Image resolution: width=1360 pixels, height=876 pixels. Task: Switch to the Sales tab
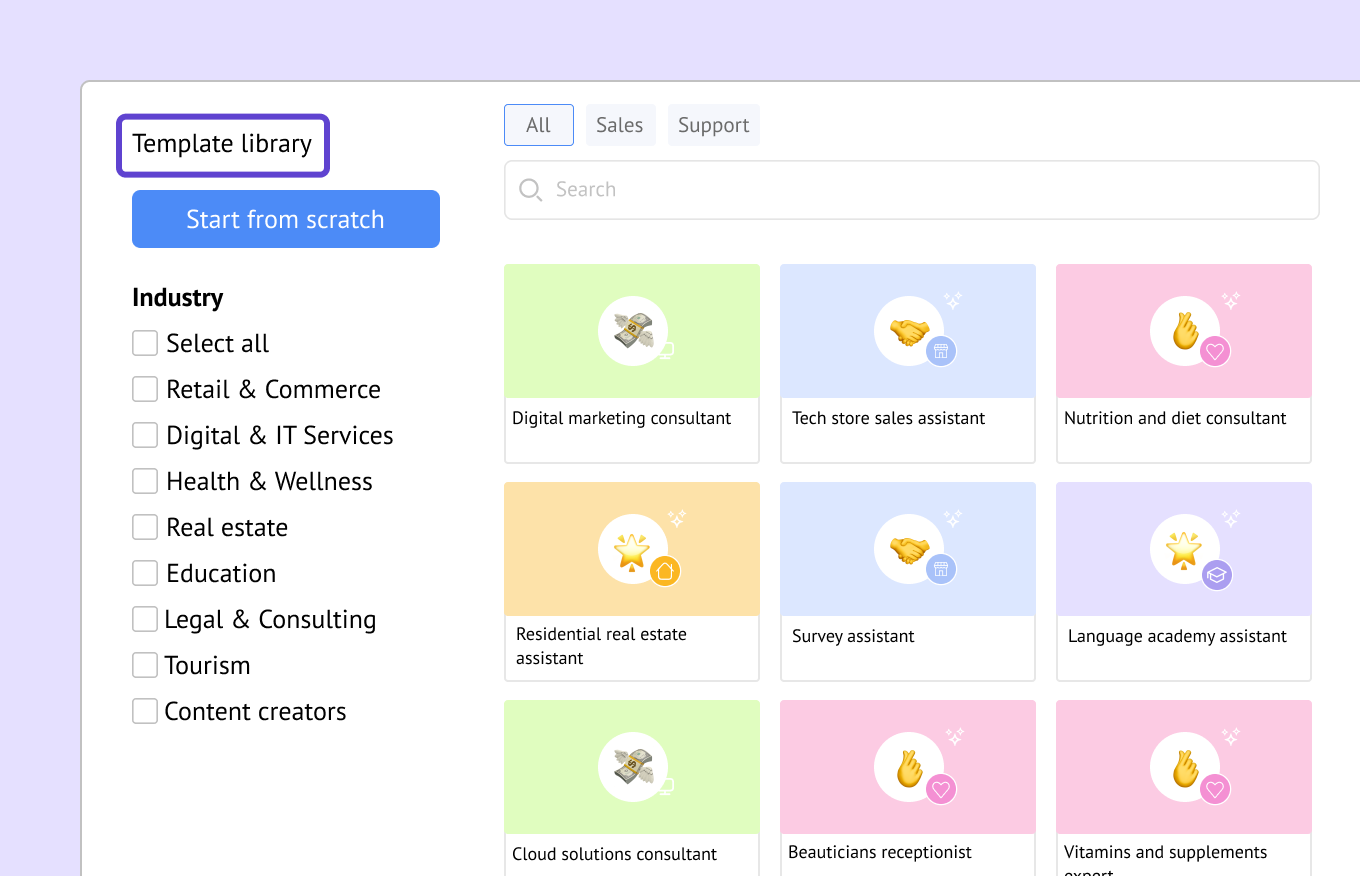tap(620, 125)
